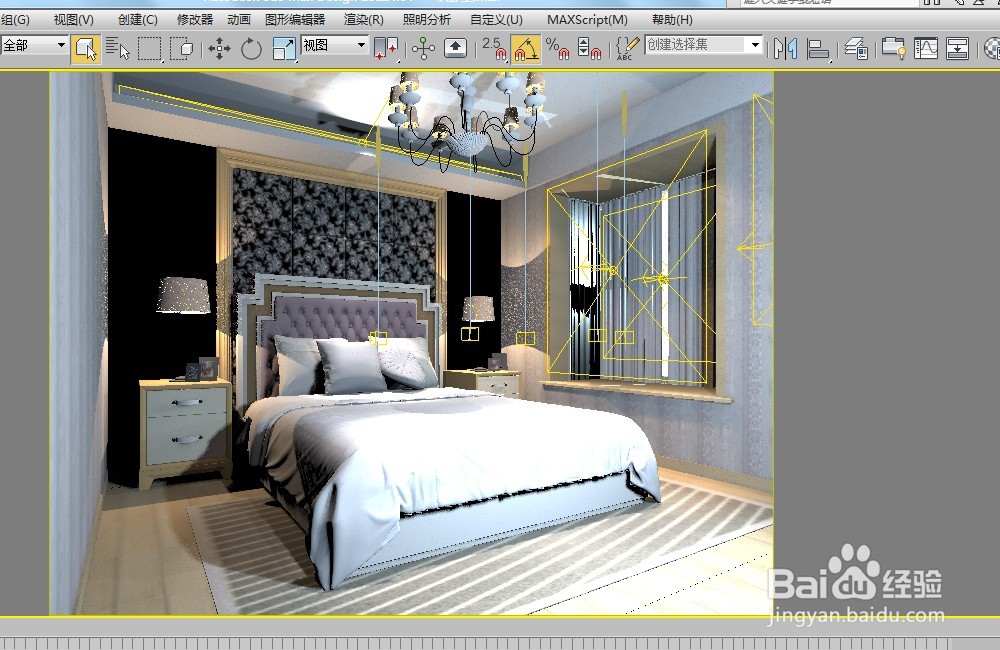Viewport: 1000px width, 650px height.
Task: Open the 动画 menu
Action: [x=239, y=20]
